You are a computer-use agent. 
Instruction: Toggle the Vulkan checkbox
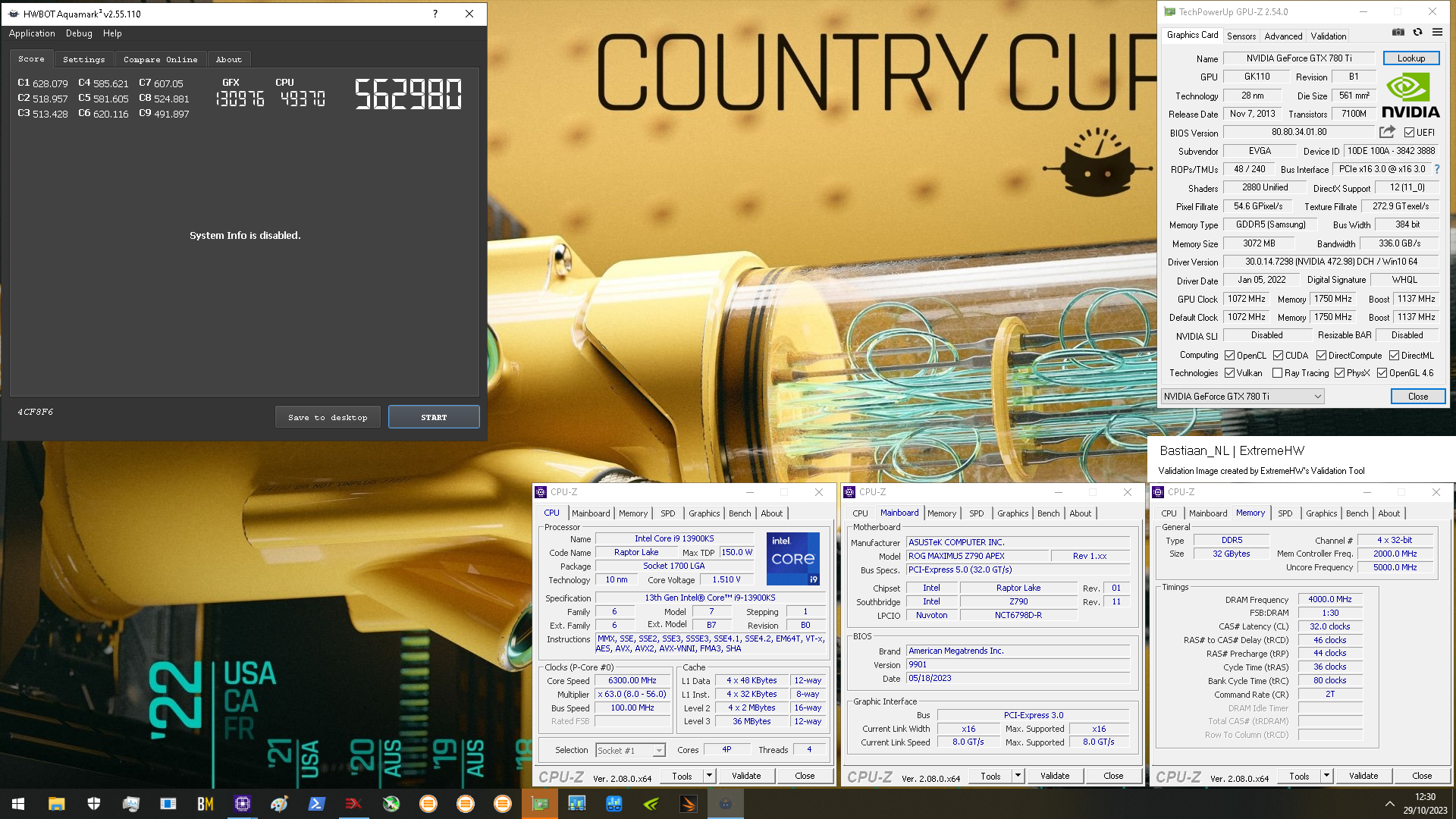(1229, 373)
